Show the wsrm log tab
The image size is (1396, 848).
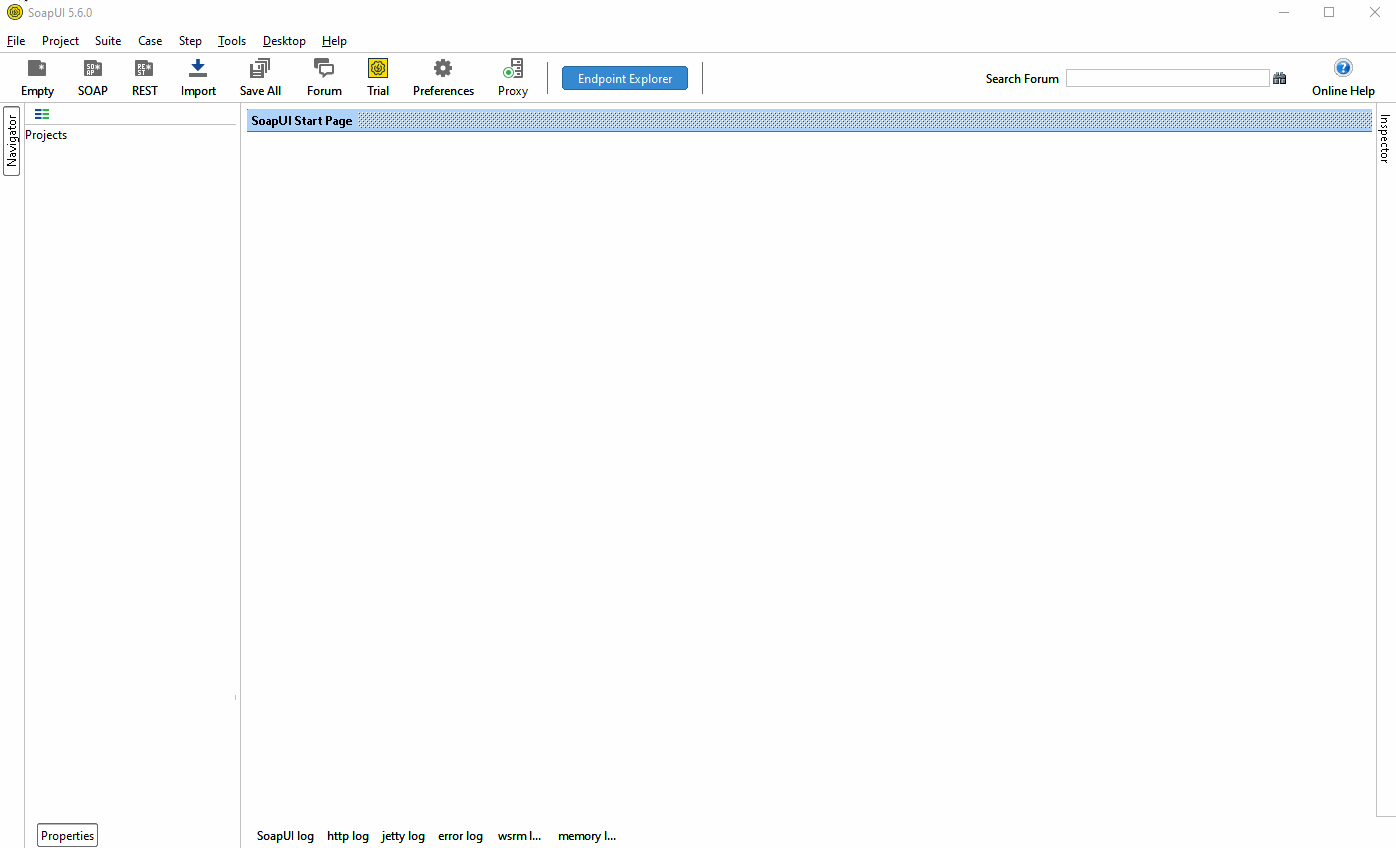[520, 836]
